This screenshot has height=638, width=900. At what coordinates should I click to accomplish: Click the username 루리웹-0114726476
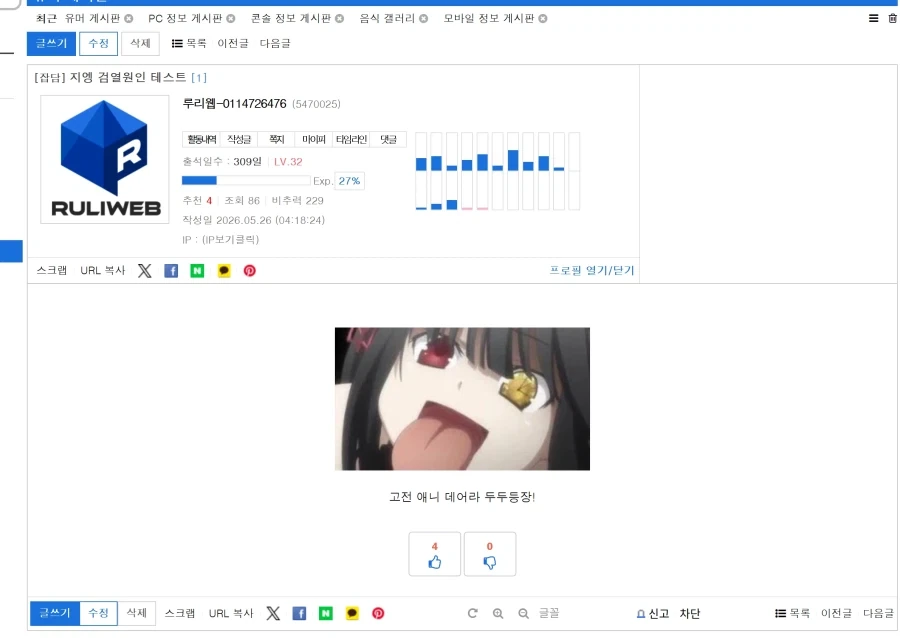(x=234, y=104)
